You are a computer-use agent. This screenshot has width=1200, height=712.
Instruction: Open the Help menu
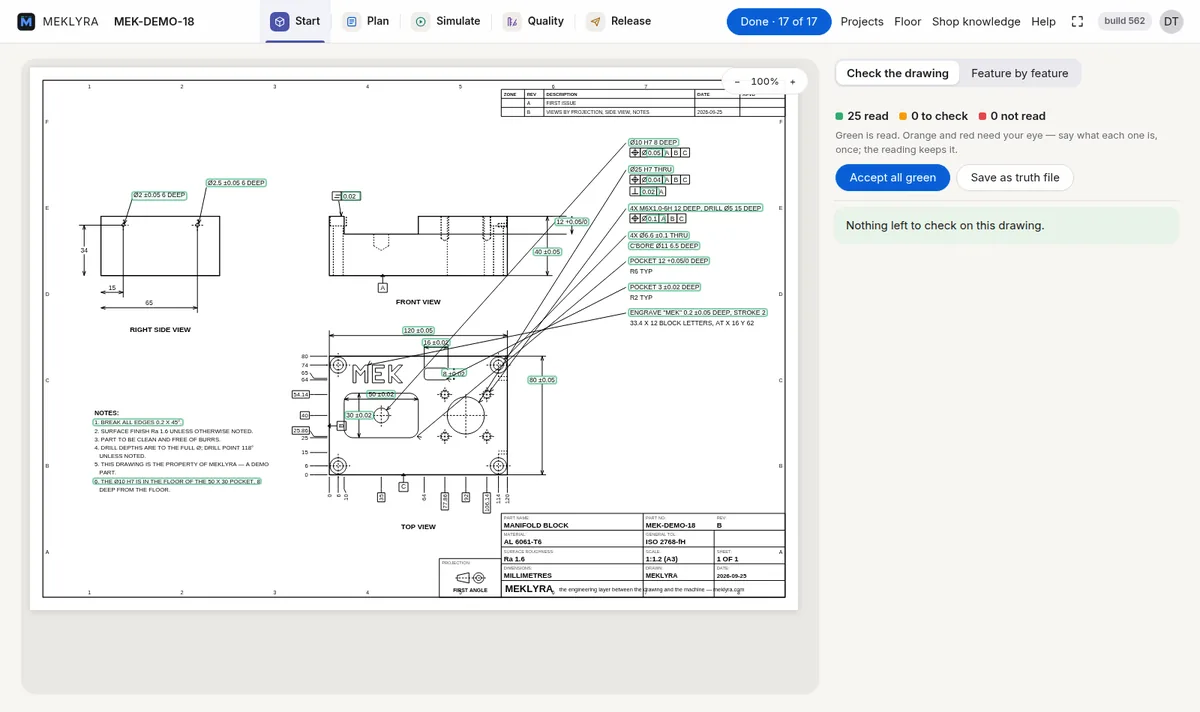pyautogui.click(x=1043, y=21)
